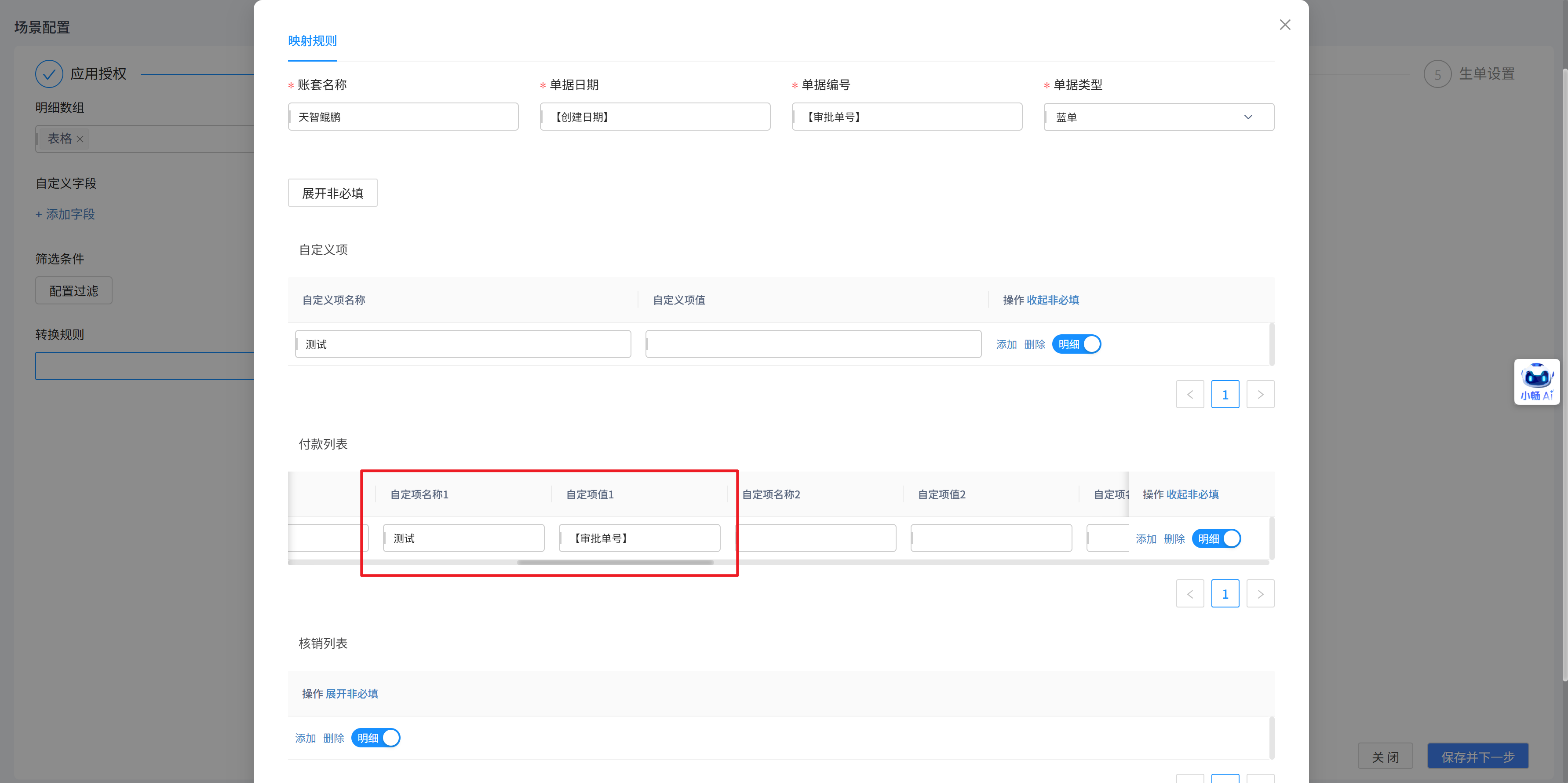
Task: Toggle 明细 switch in 自定义项 row
Action: pos(1076,344)
